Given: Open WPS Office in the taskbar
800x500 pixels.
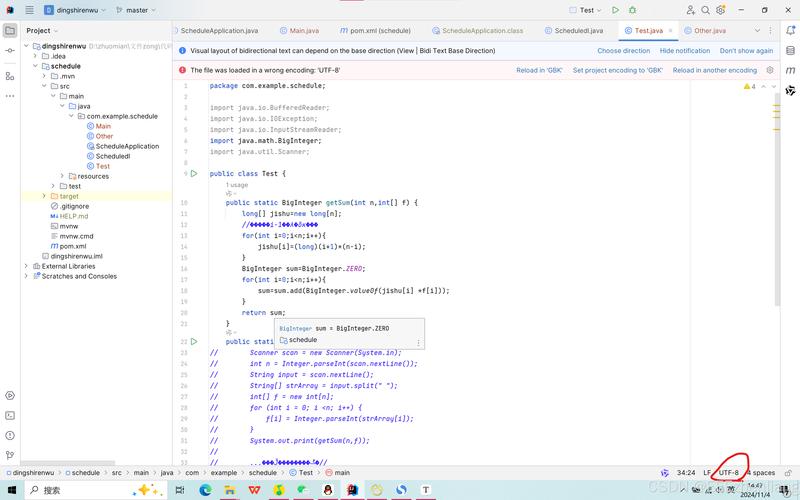Looking at the screenshot, I should click(x=254, y=490).
